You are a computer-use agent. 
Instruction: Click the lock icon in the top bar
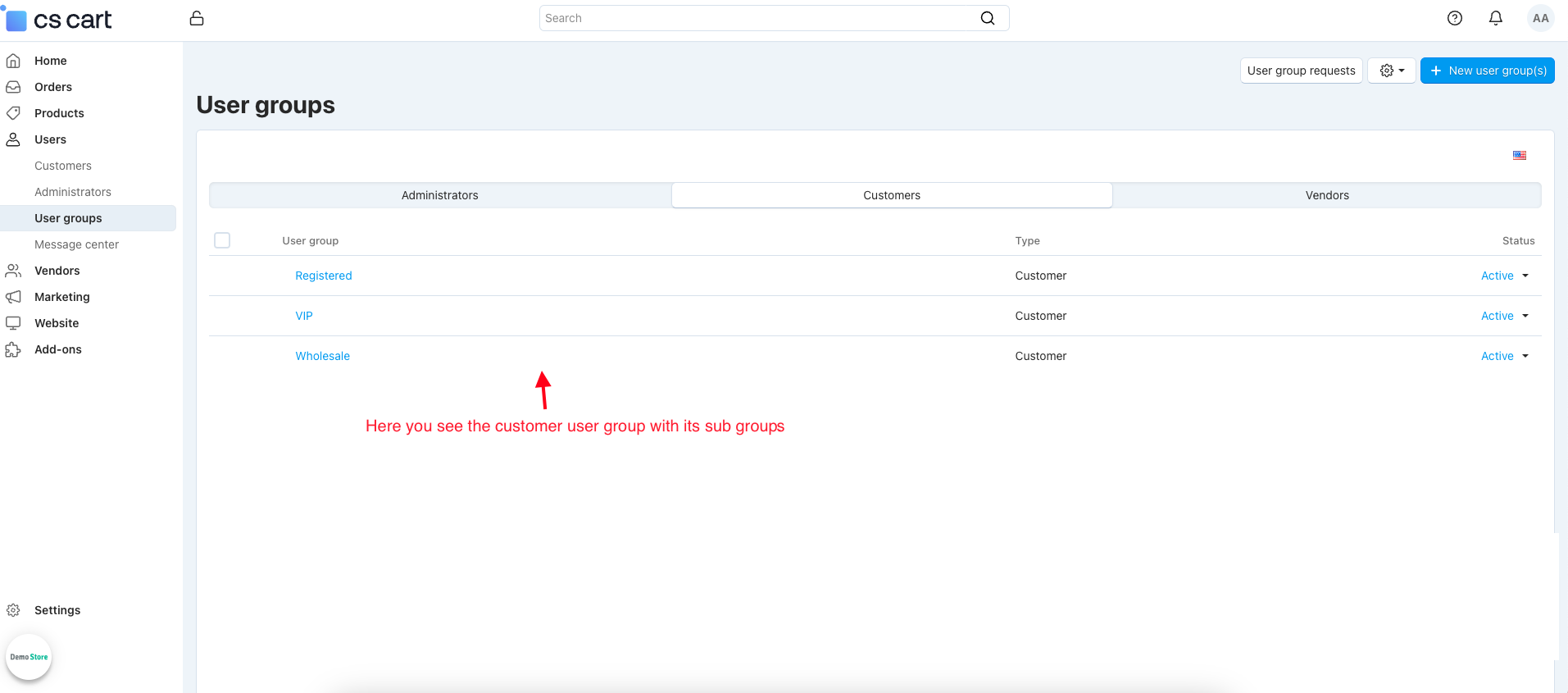click(x=197, y=18)
